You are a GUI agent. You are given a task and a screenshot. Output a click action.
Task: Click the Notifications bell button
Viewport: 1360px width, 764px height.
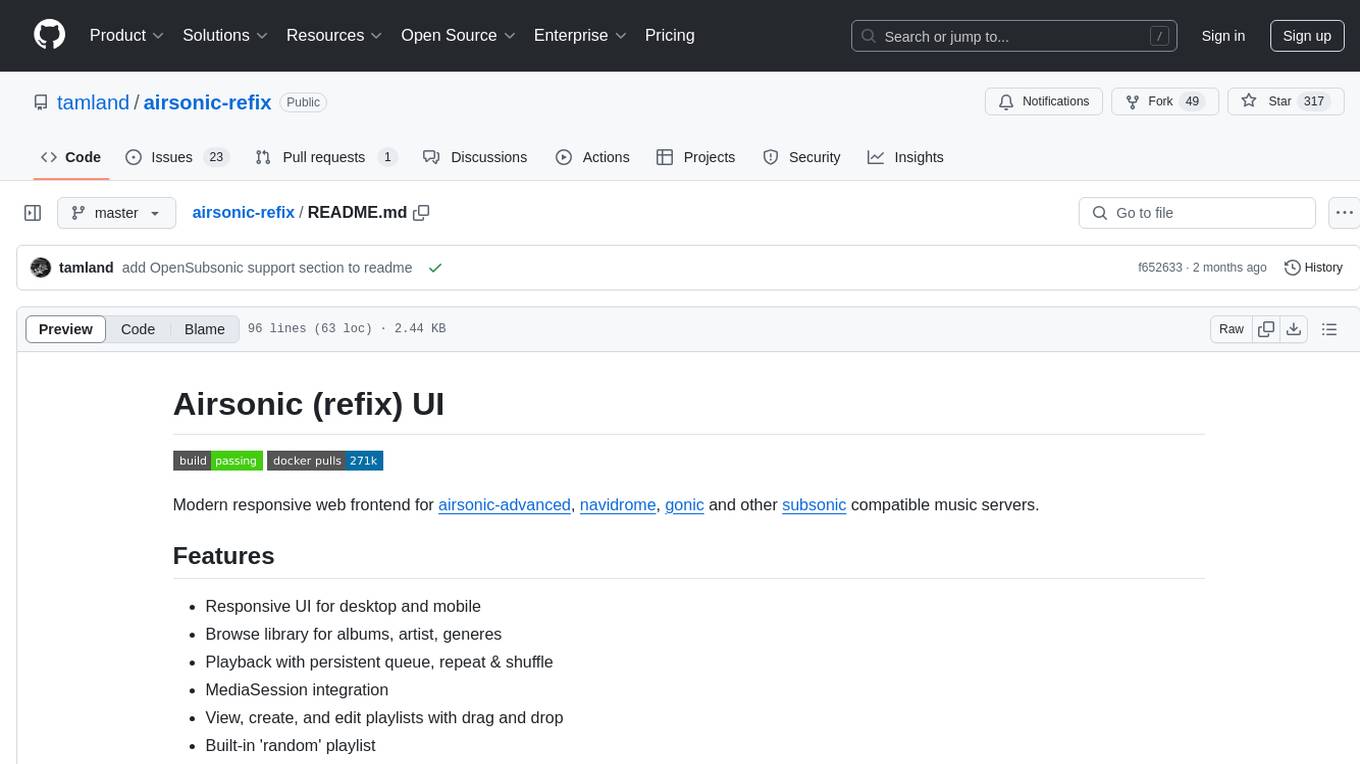click(x=1044, y=101)
